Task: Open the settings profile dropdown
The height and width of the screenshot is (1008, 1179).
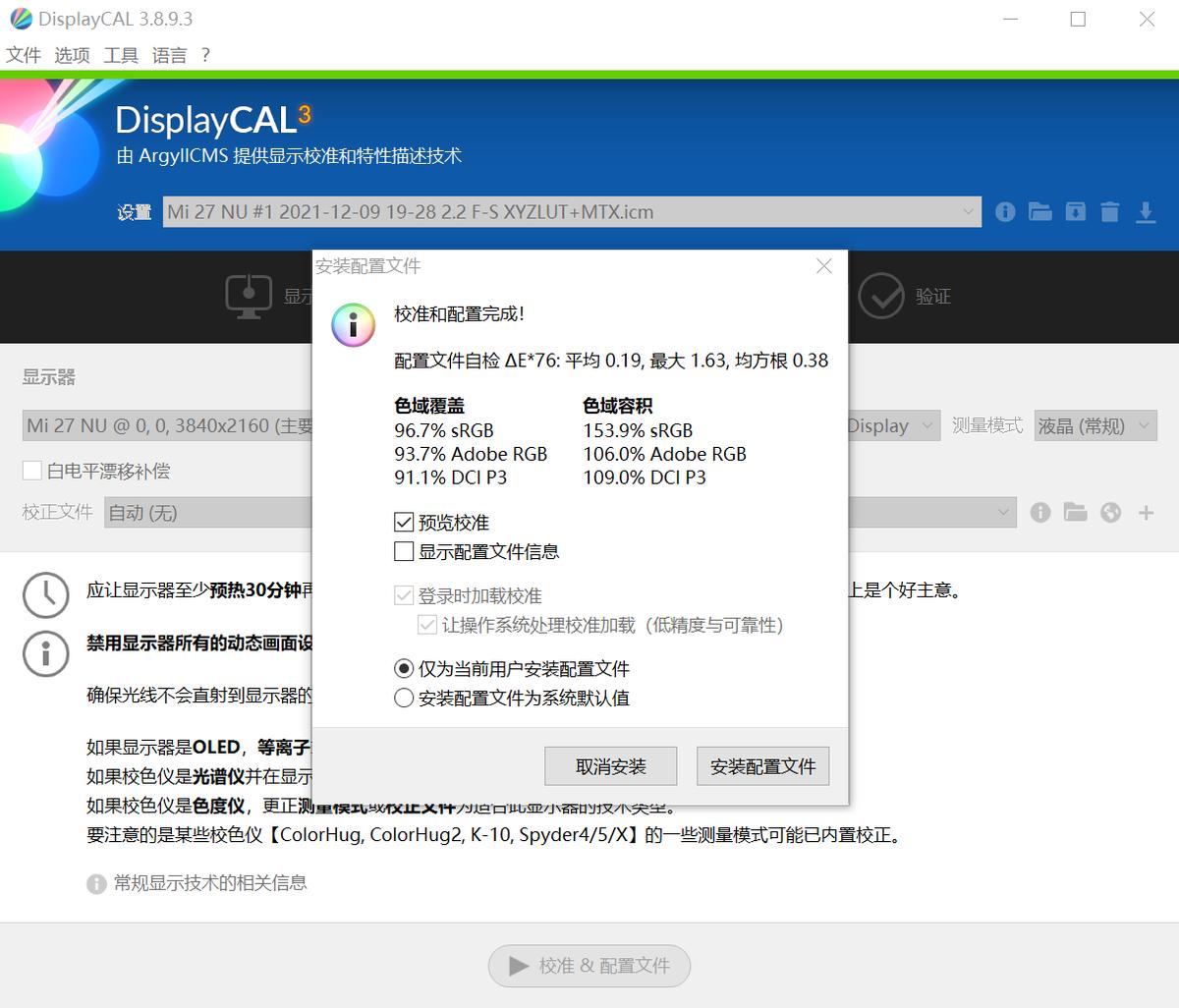Action: click(969, 211)
